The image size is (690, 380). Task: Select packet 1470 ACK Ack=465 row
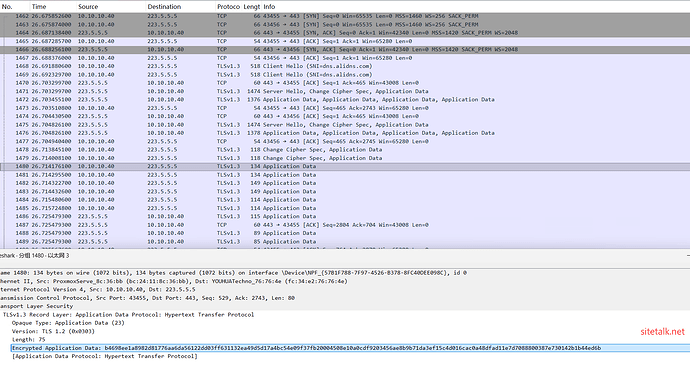point(345,83)
